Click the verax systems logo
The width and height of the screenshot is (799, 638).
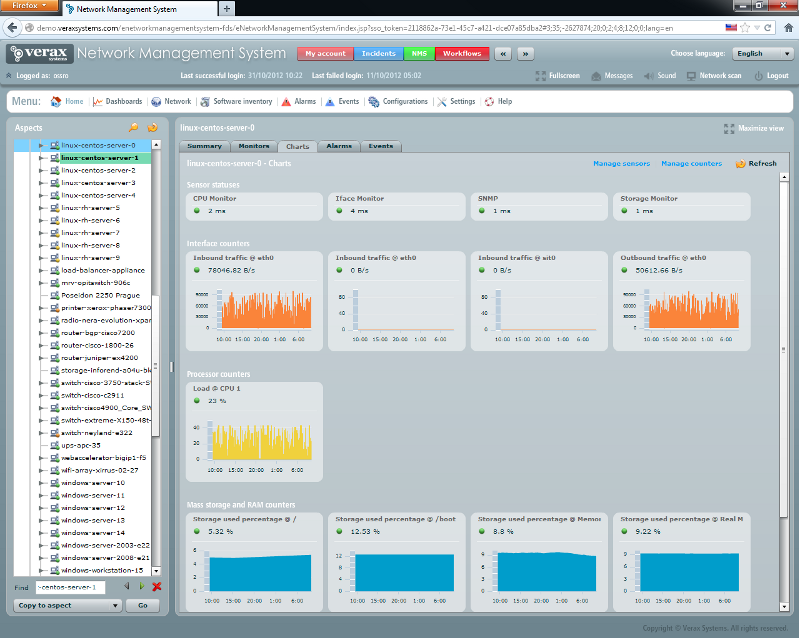click(x=40, y=54)
